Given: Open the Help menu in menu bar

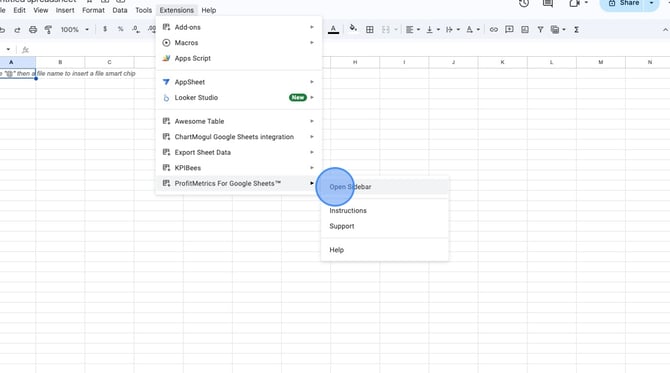Looking at the screenshot, I should point(209,10).
